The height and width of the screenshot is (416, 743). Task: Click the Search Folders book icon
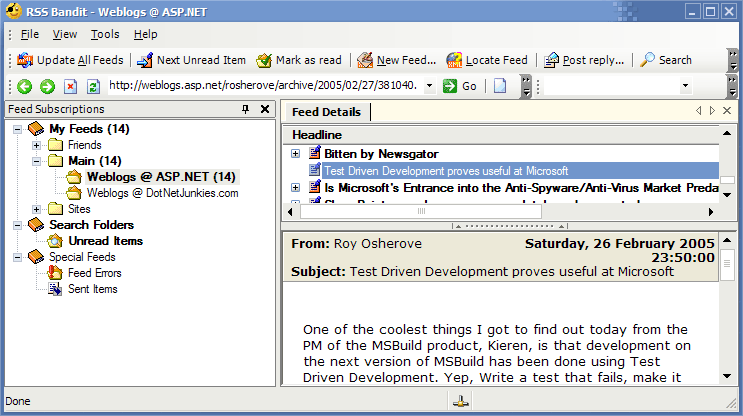pos(36,225)
